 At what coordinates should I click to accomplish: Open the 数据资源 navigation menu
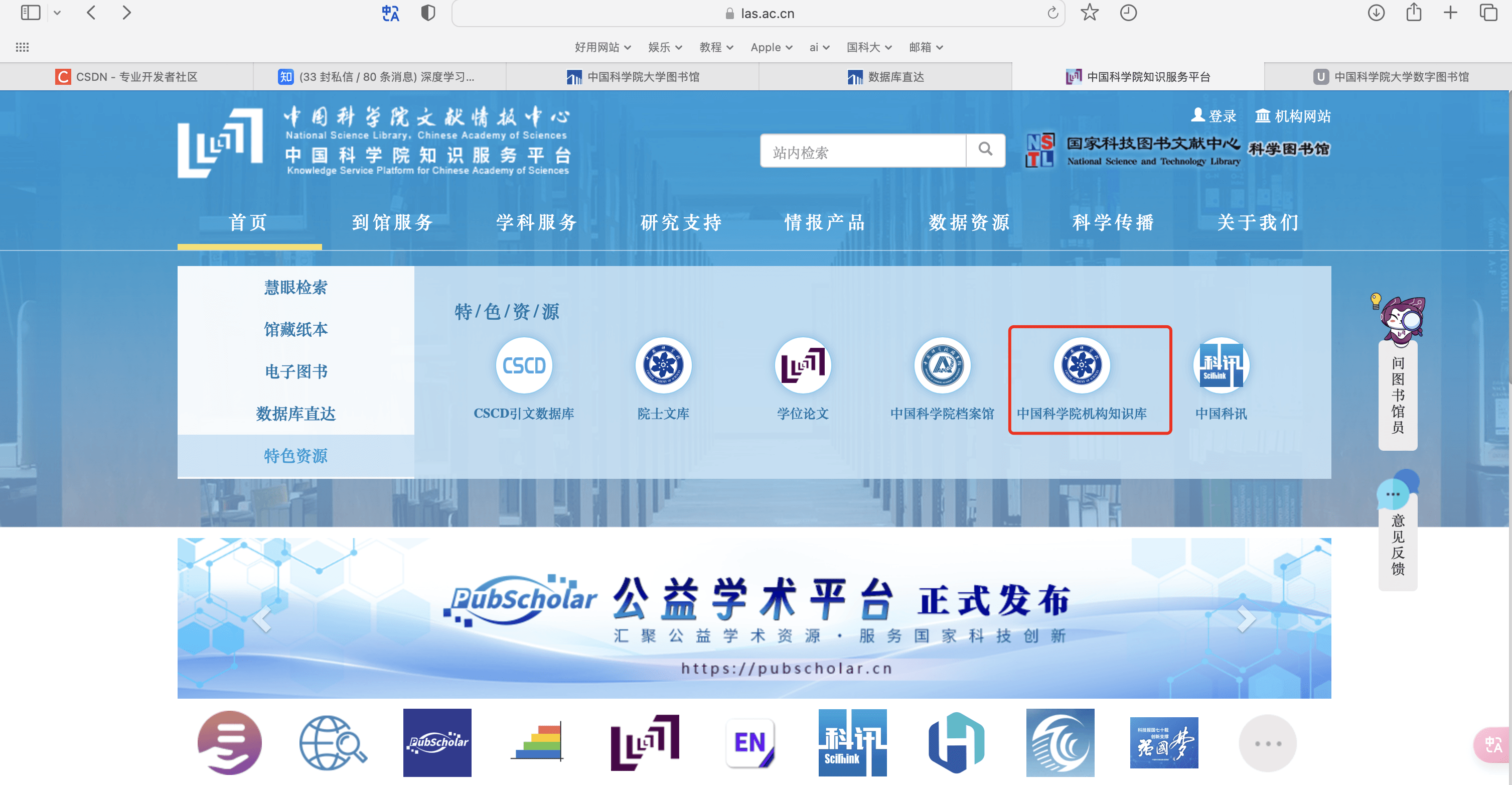click(x=969, y=222)
